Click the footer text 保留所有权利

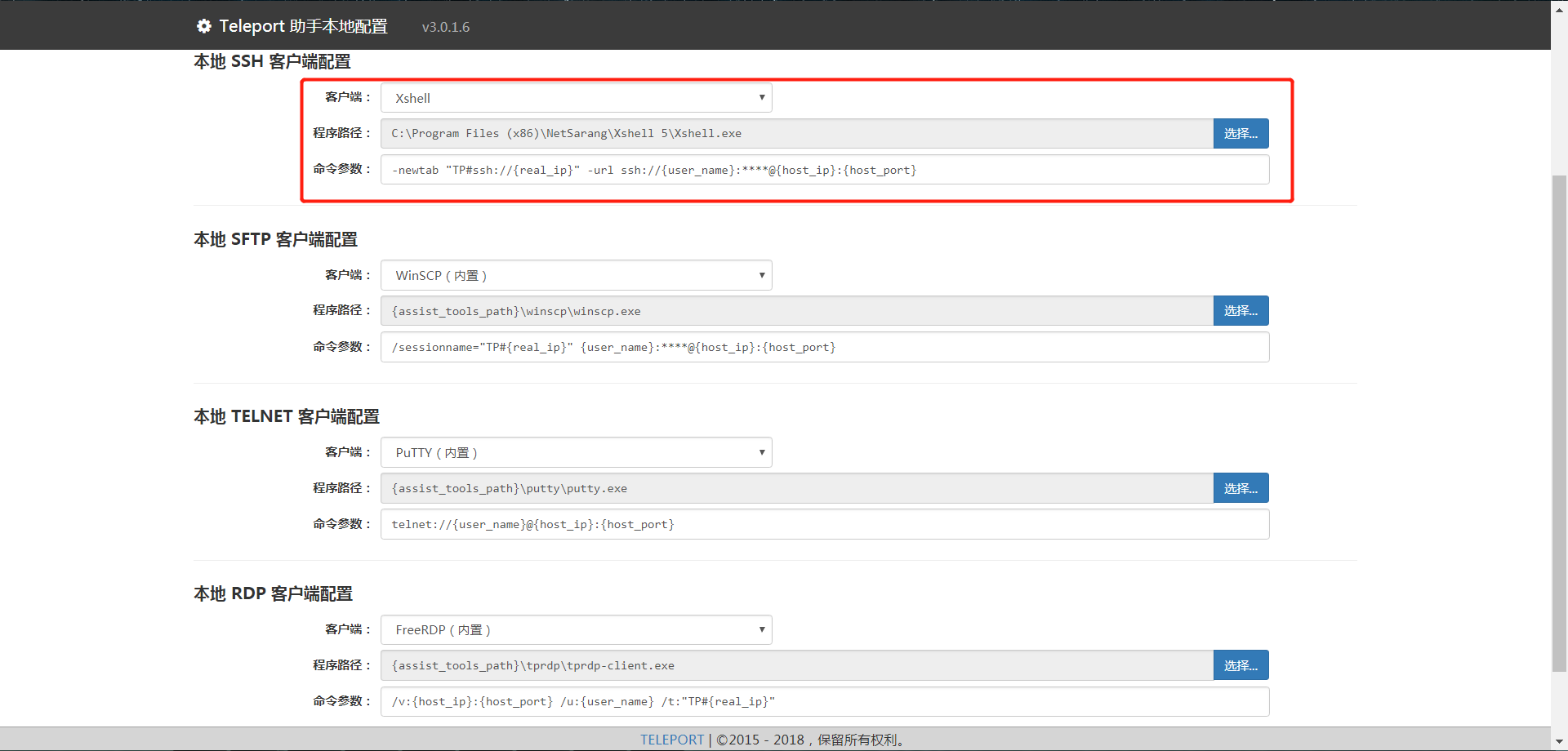tap(861, 740)
